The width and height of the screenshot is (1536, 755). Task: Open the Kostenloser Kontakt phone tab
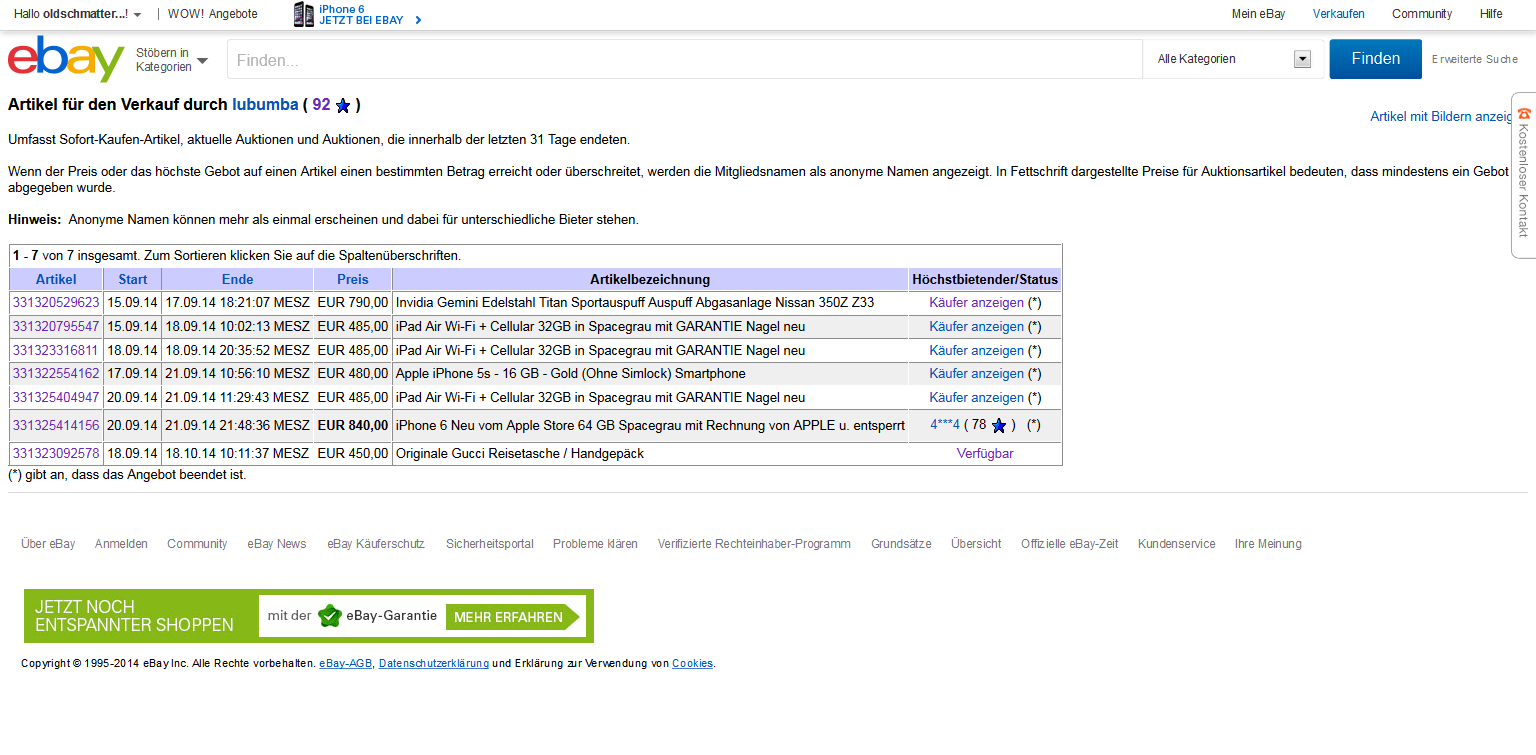tap(1523, 175)
